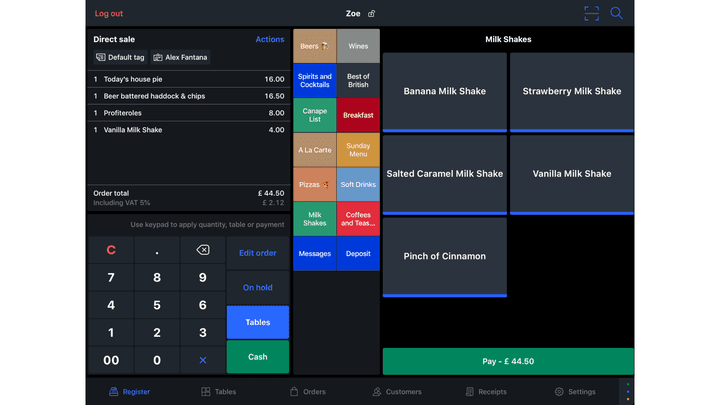
Task: Open the Settings gear tab
Action: pos(575,392)
